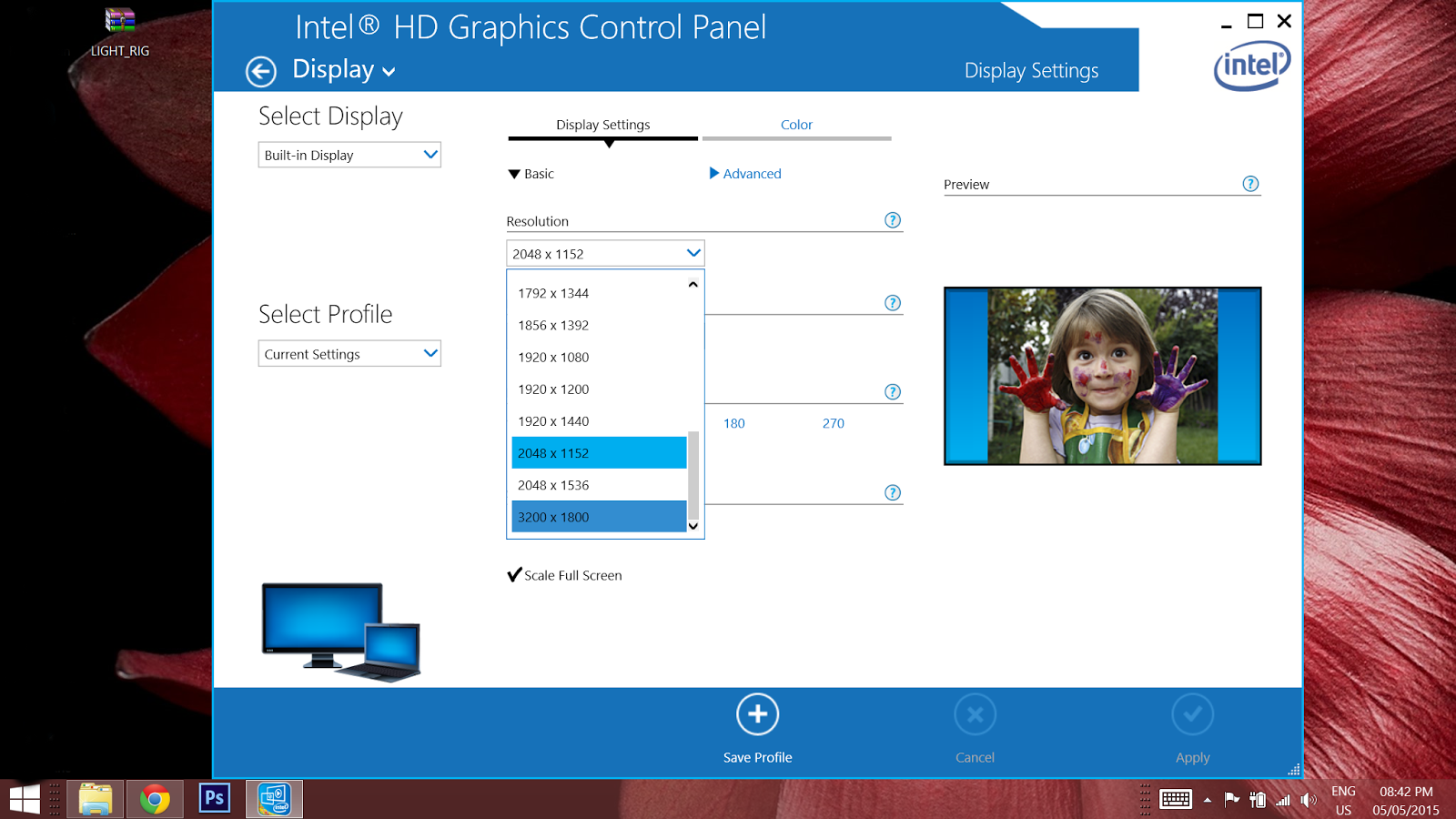This screenshot has width=1456, height=819.
Task: Open the Select Profile dropdown
Action: pyautogui.click(x=349, y=353)
